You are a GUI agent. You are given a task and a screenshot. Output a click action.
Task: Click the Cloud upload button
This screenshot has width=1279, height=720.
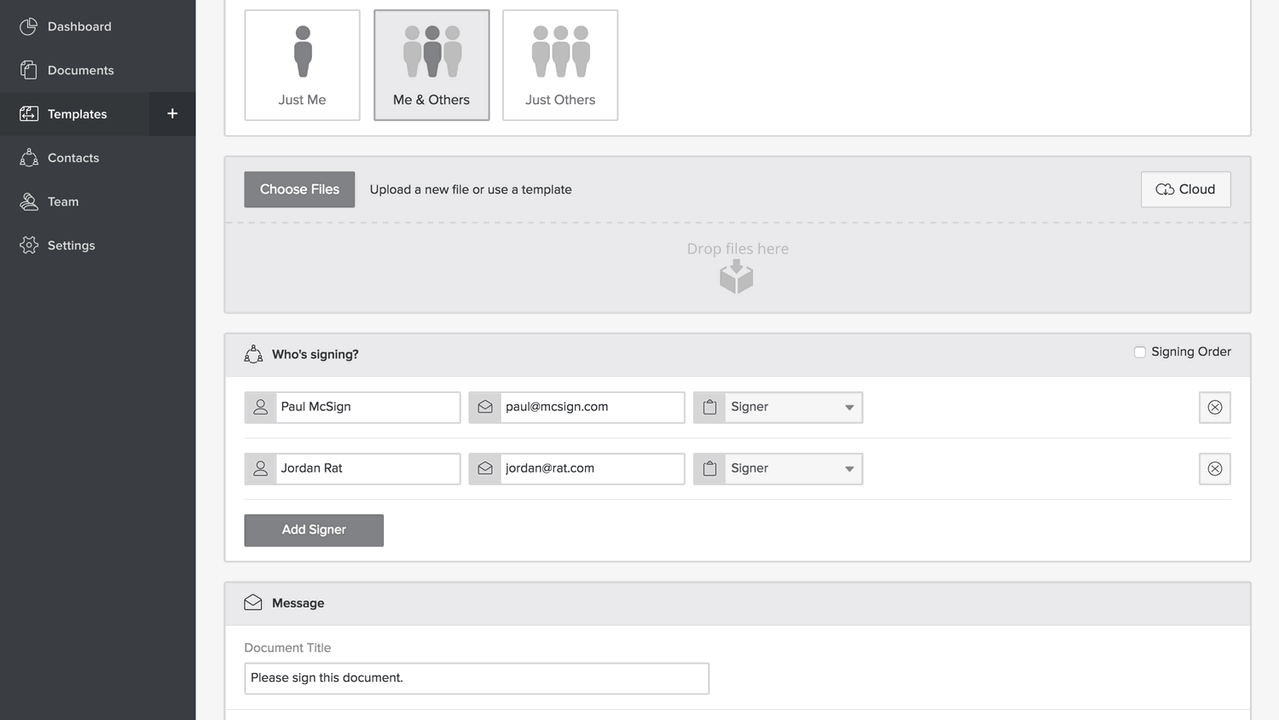pyautogui.click(x=1185, y=189)
